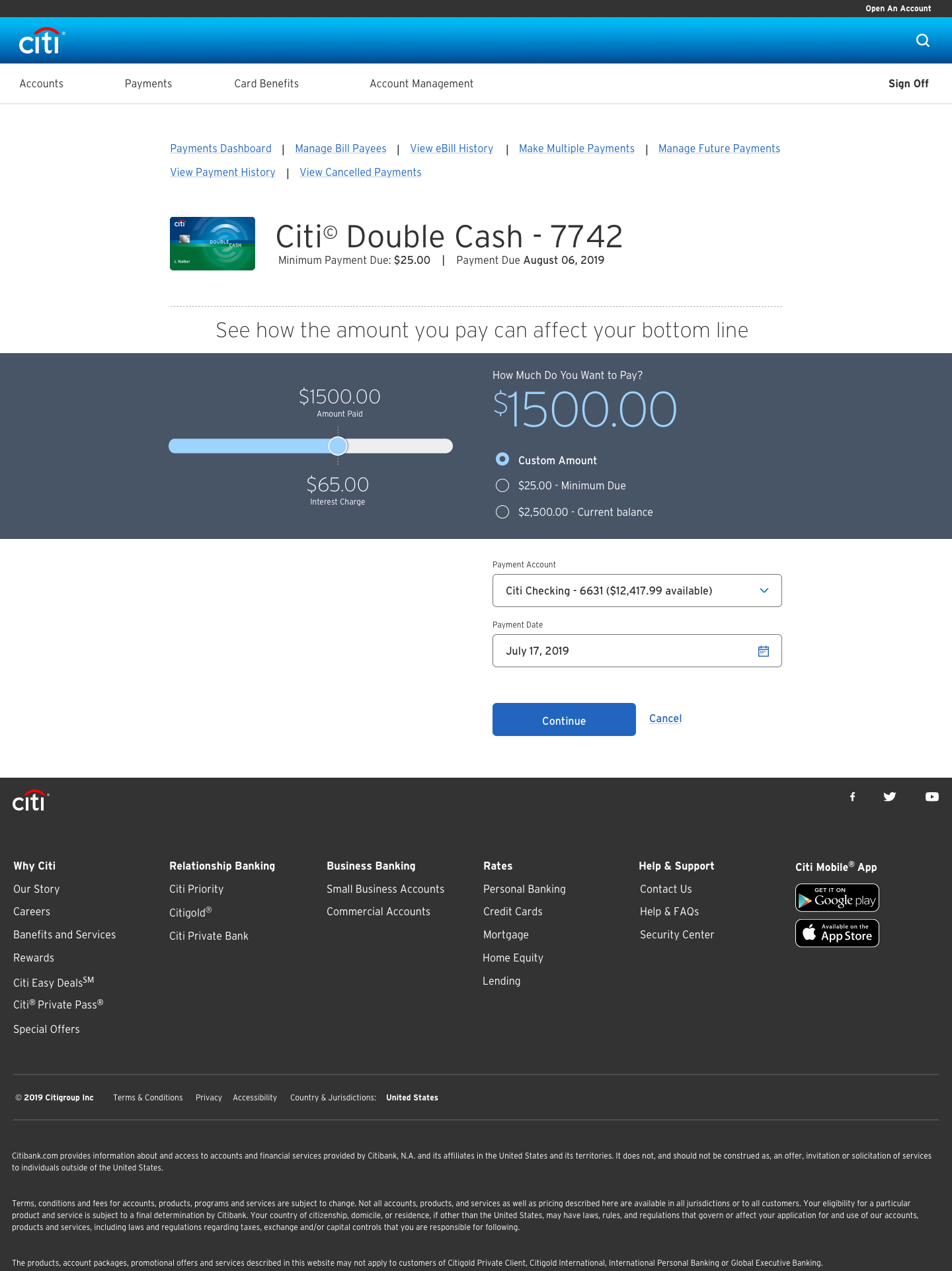Open the payment date calendar icon

click(x=764, y=651)
